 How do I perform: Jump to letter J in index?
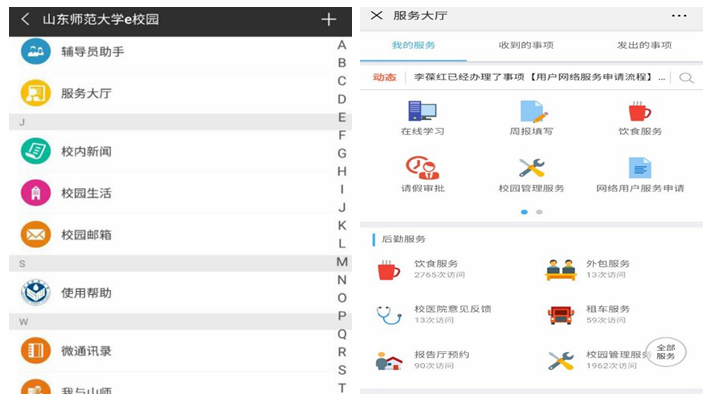pyautogui.click(x=342, y=207)
